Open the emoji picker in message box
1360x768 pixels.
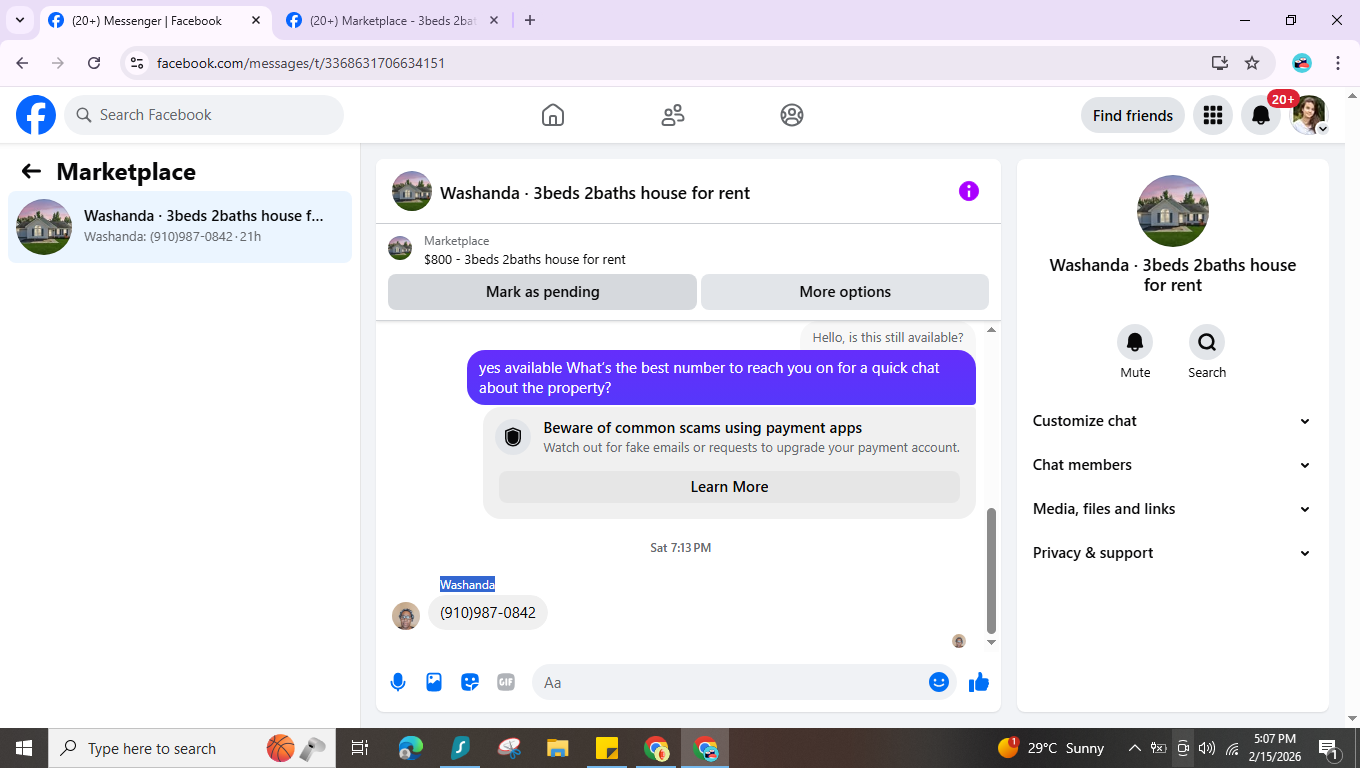939,682
